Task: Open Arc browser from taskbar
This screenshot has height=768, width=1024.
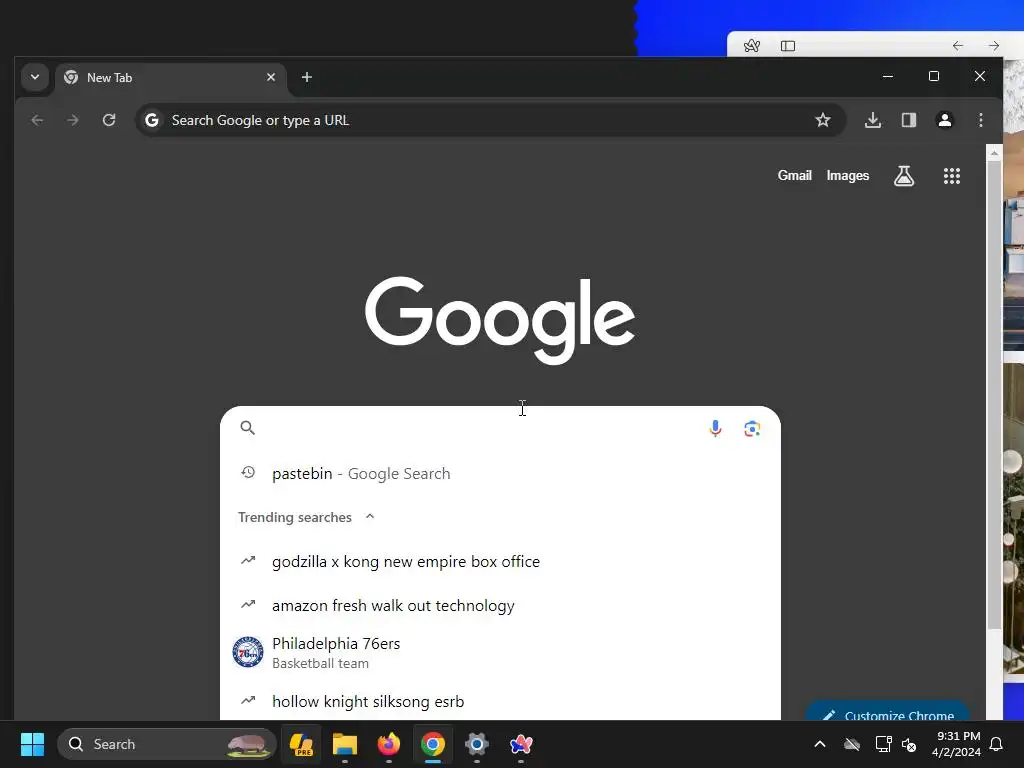Action: point(520,744)
